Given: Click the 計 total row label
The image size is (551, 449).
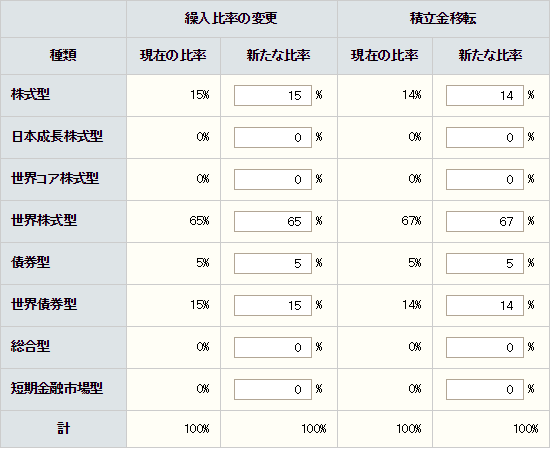Looking at the screenshot, I should (63, 429).
